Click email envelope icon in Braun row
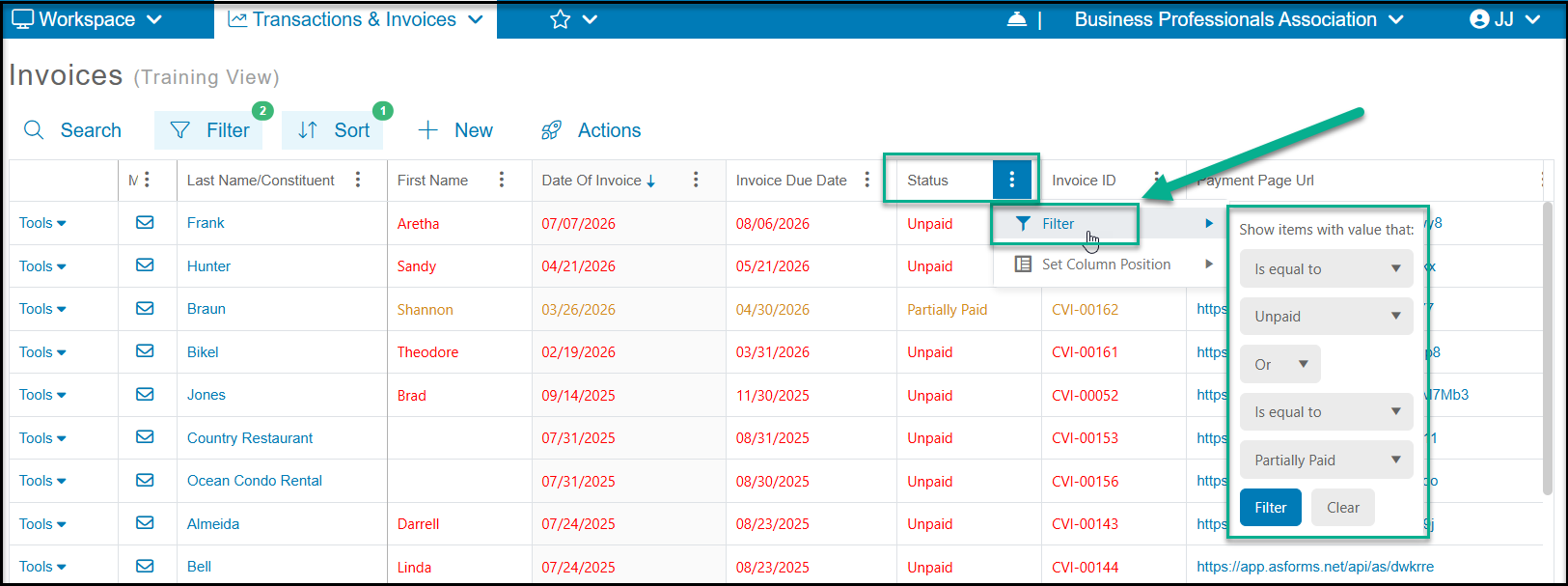1568x586 pixels. coord(145,308)
